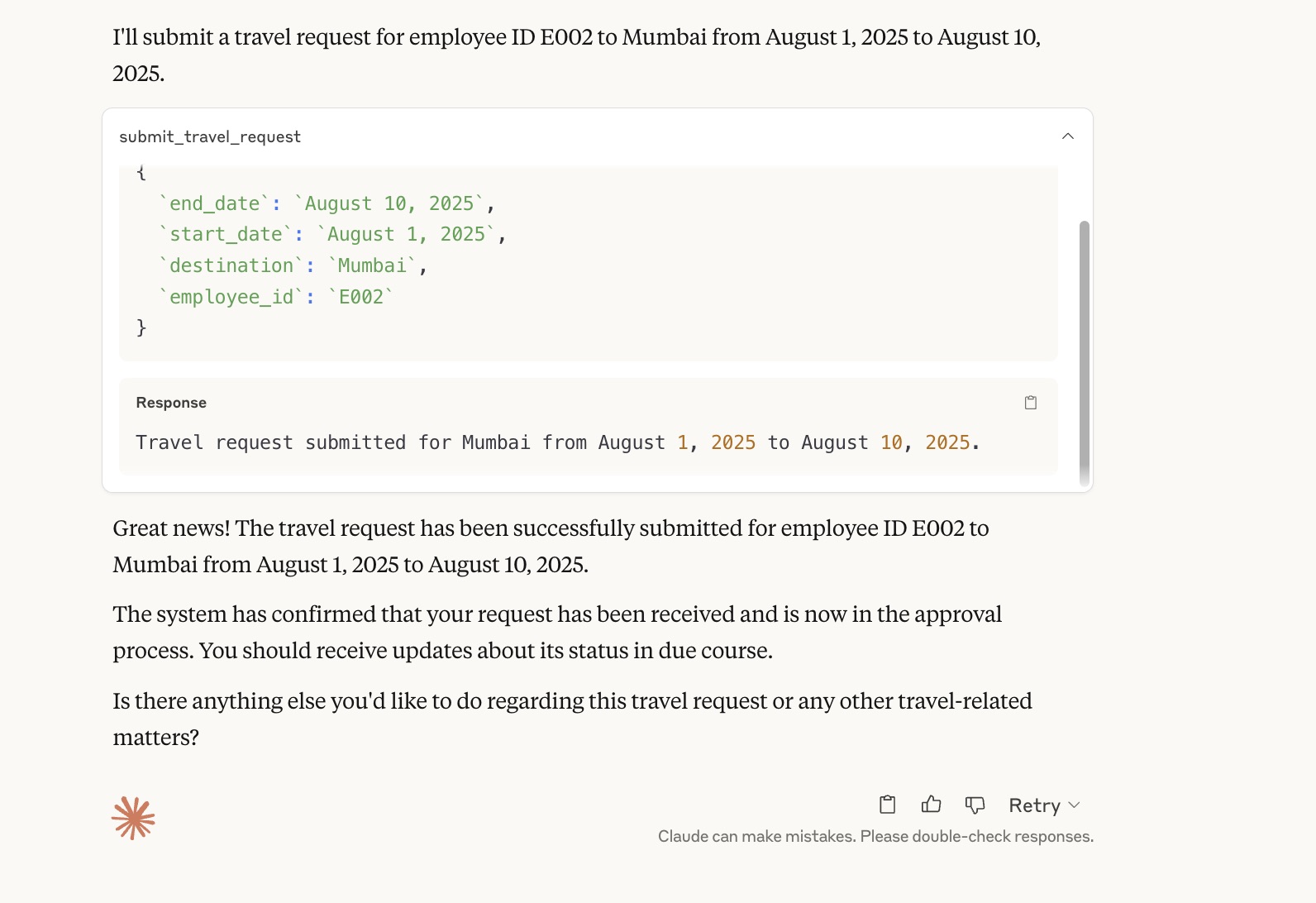Click the 'Is there anything else' paragraph
This screenshot has width=1316, height=903.
[572, 719]
